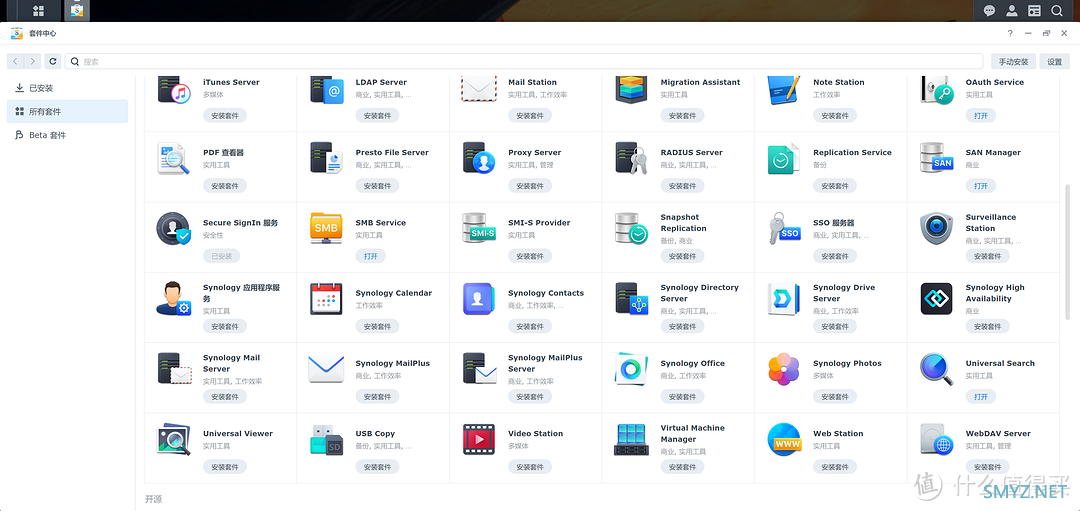This screenshot has width=1080, height=511.
Task: Select the SSO server key icon
Action: [784, 229]
